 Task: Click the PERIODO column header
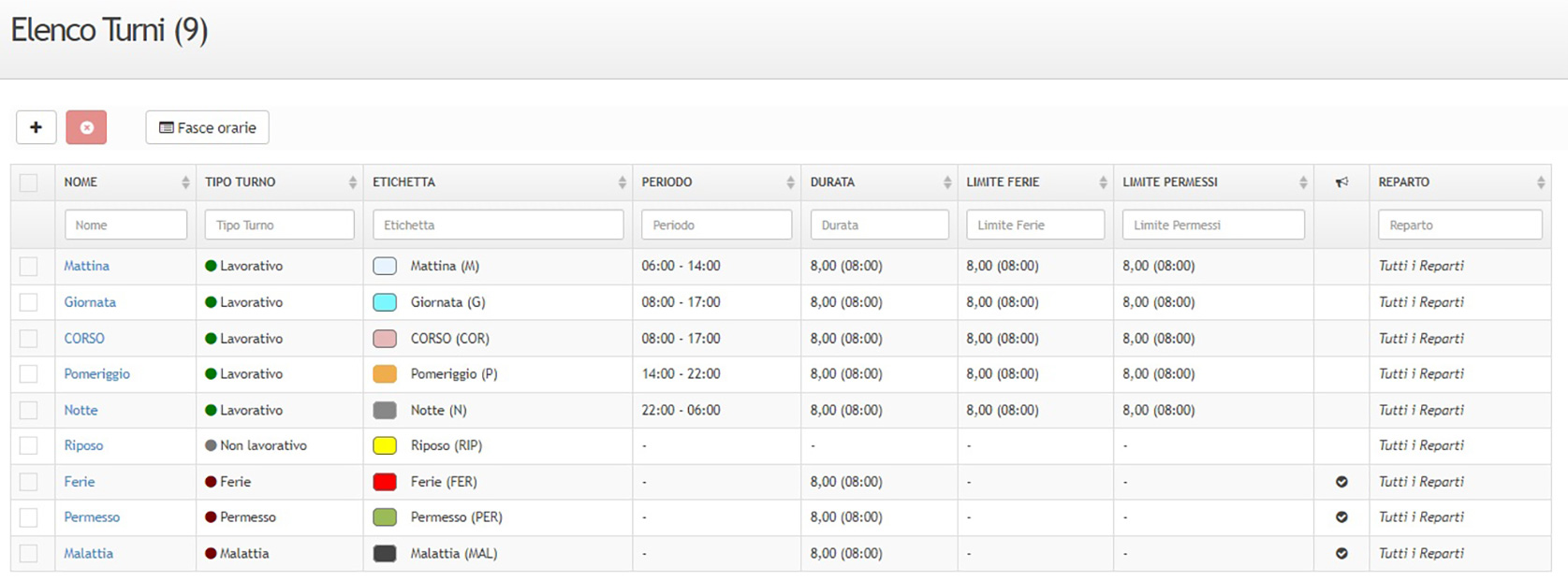[x=667, y=182]
